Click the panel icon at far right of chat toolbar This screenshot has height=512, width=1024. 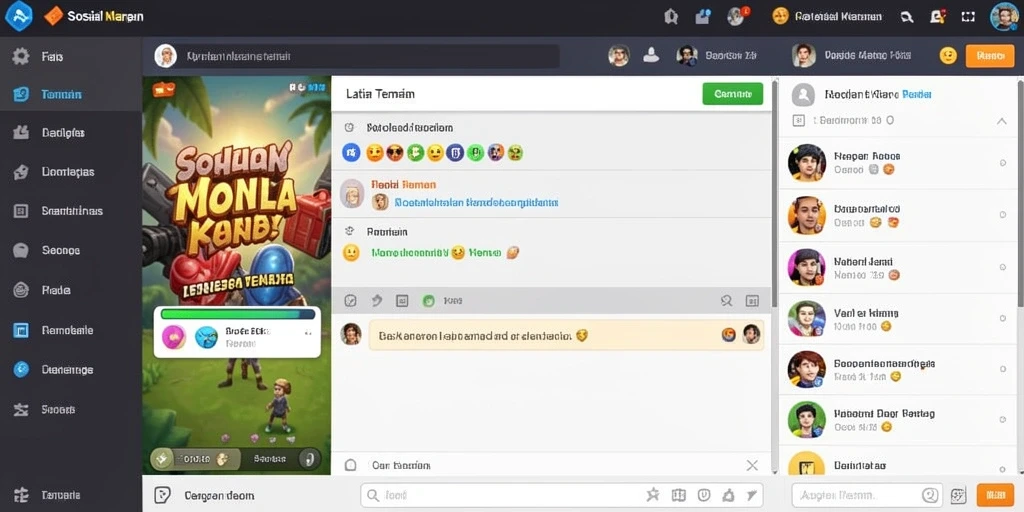coord(752,301)
